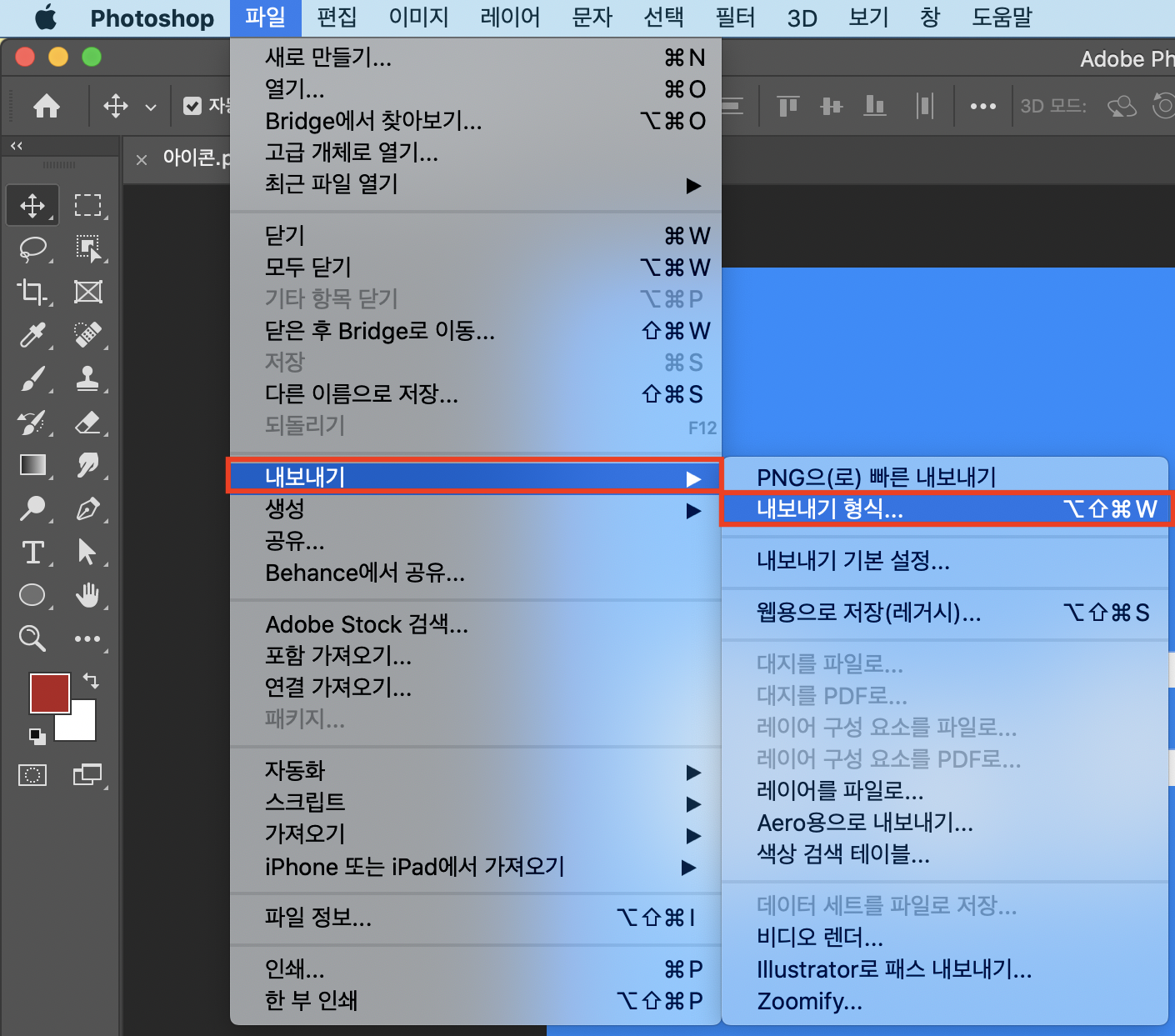Select the Eraser tool
Image resolution: width=1175 pixels, height=1036 pixels.
point(87,422)
